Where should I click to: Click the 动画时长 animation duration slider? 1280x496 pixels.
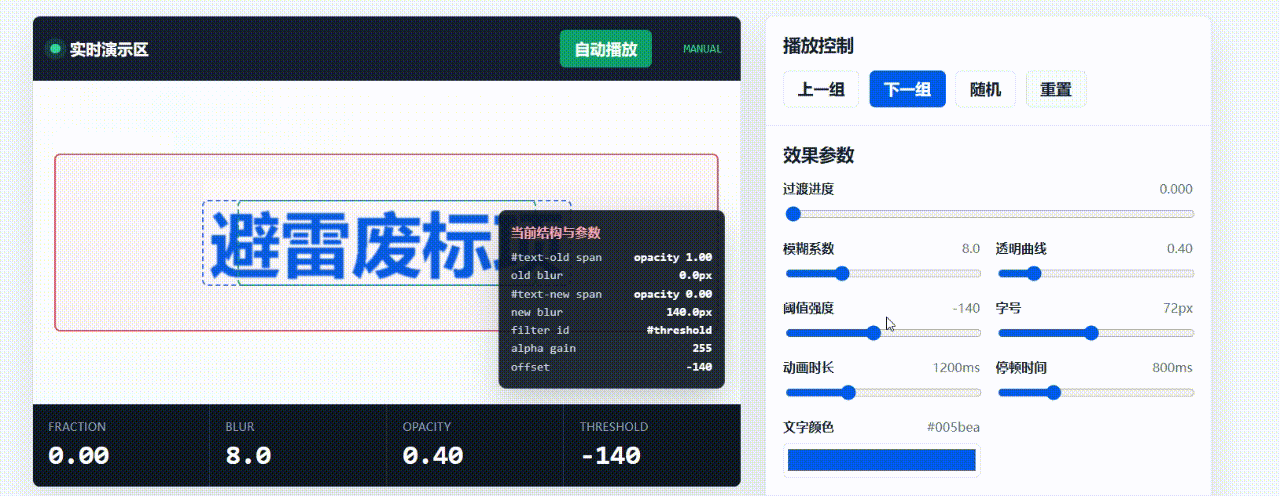tap(882, 392)
